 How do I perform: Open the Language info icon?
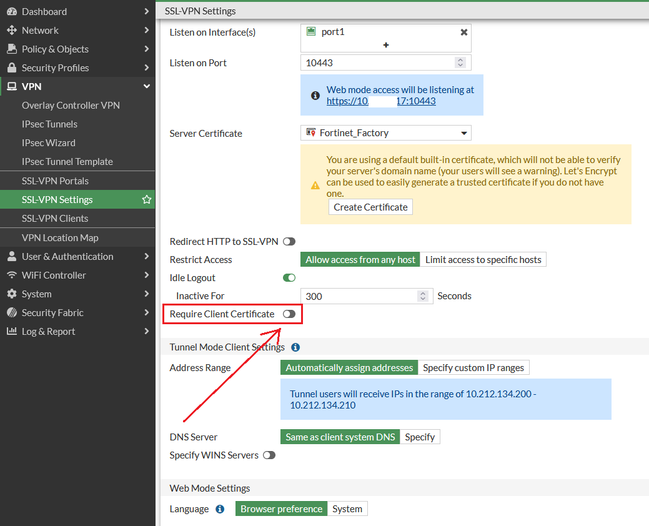click(x=220, y=509)
